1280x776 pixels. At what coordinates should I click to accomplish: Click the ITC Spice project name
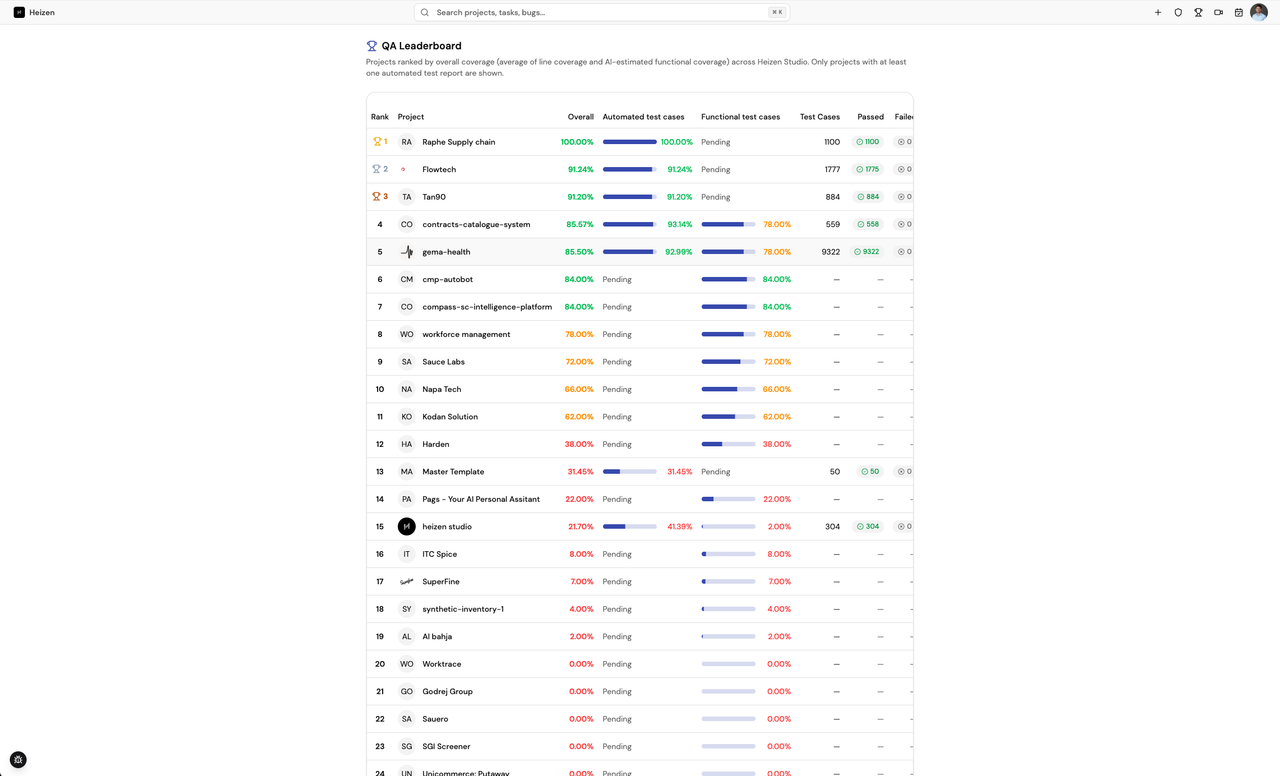[x=439, y=554]
